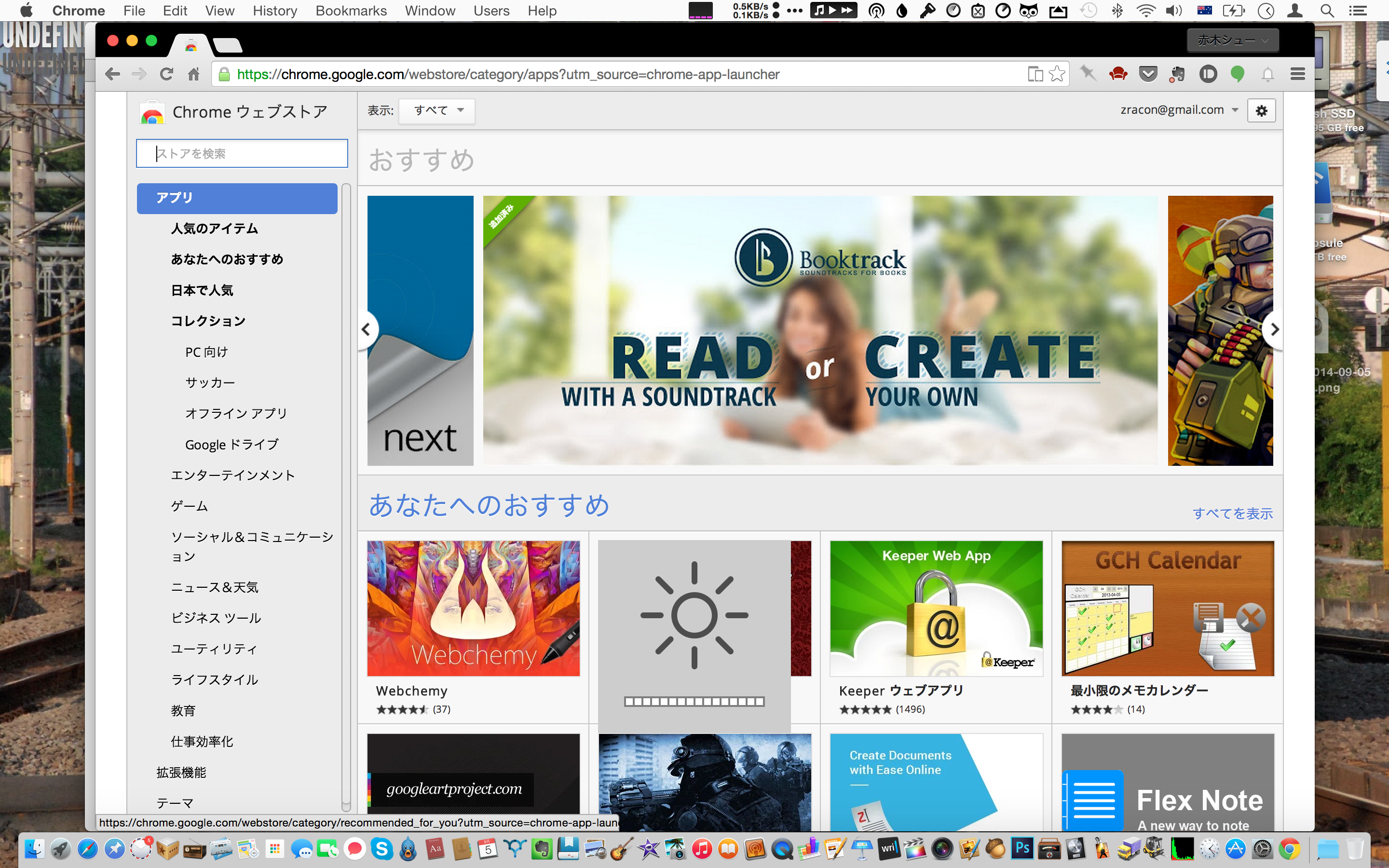This screenshot has height=868, width=1389.
Task: Reload the current page
Action: pyautogui.click(x=166, y=74)
